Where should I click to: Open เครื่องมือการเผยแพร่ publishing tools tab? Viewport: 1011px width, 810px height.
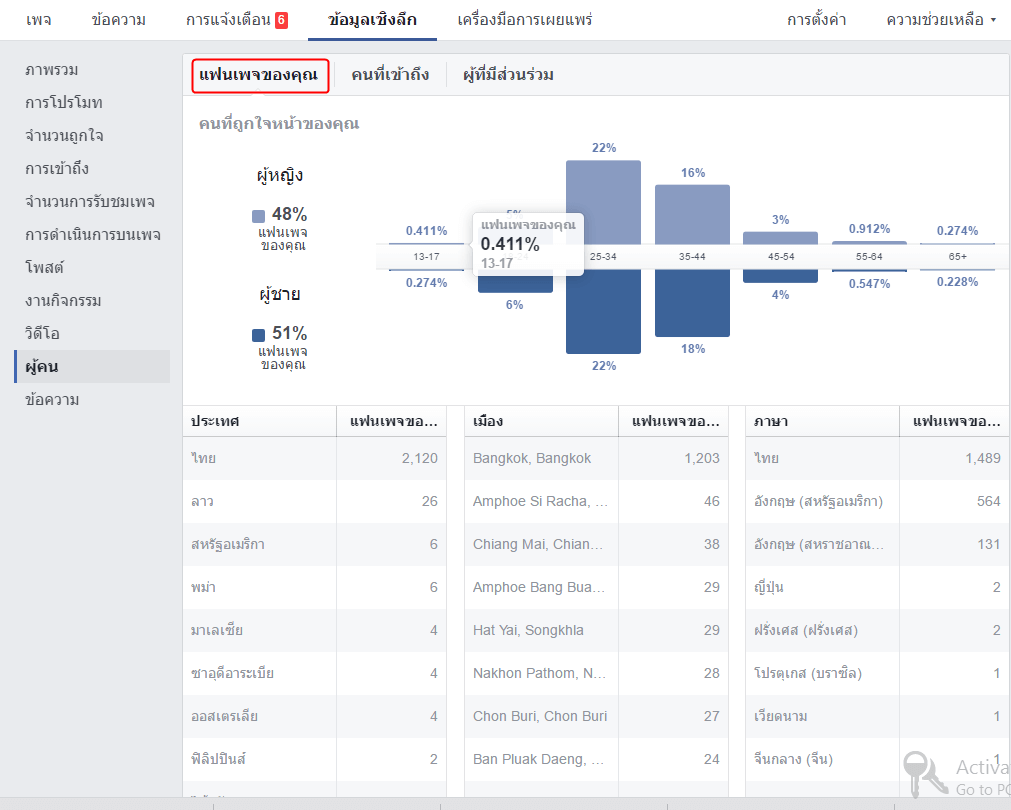click(x=525, y=20)
